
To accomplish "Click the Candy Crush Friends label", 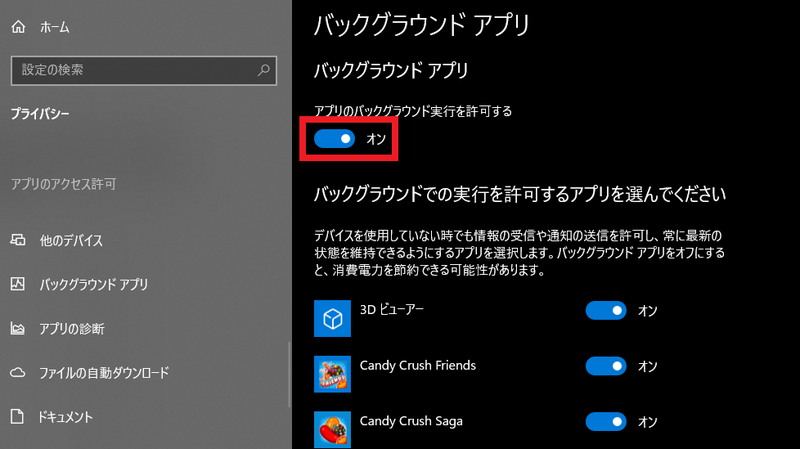I will click(x=418, y=365).
